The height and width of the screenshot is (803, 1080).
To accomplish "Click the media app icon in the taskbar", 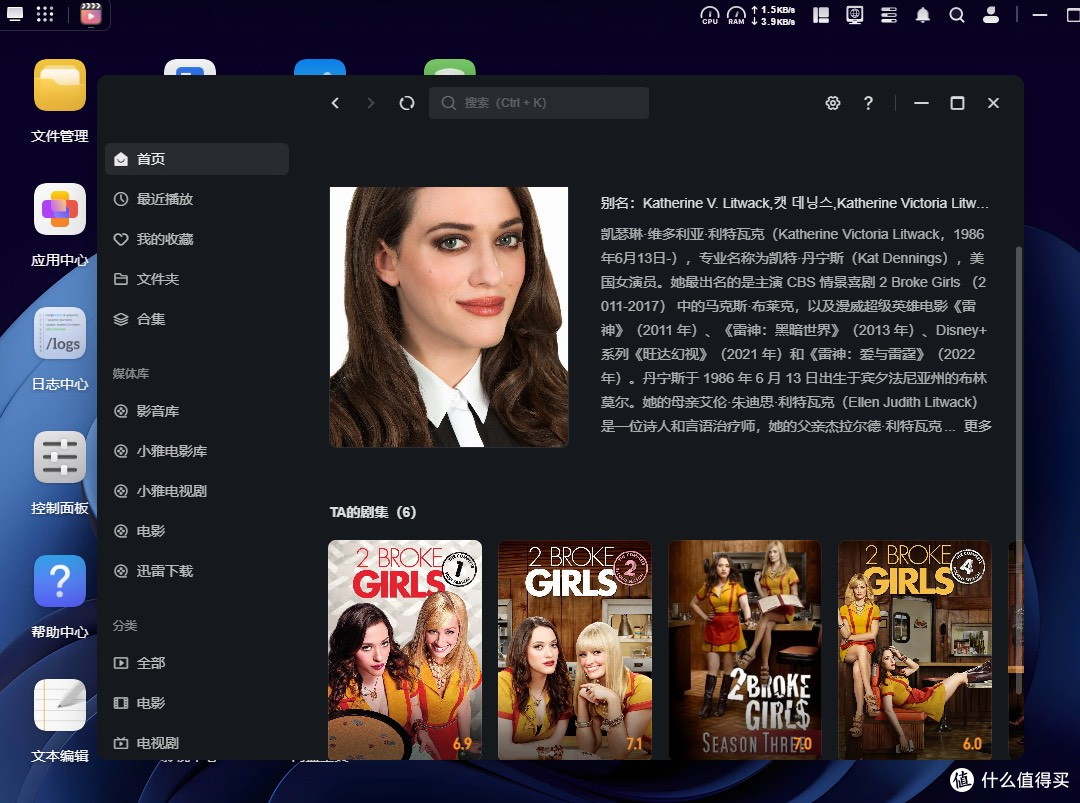I will (x=91, y=14).
